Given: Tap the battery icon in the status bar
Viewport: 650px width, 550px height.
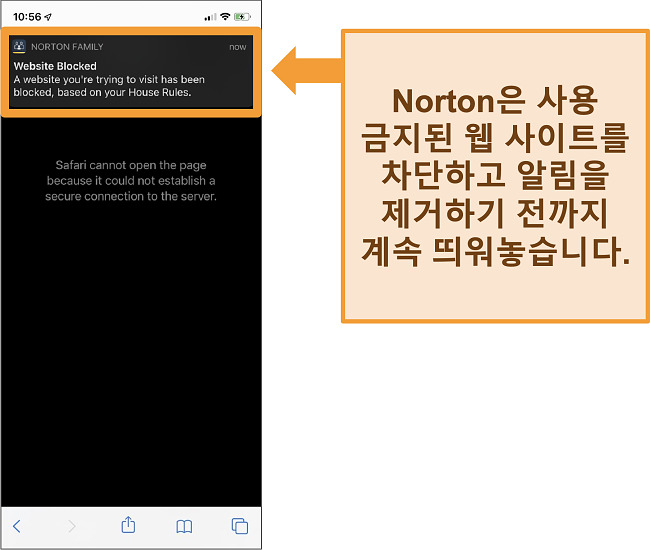Looking at the screenshot, I should (x=242, y=17).
